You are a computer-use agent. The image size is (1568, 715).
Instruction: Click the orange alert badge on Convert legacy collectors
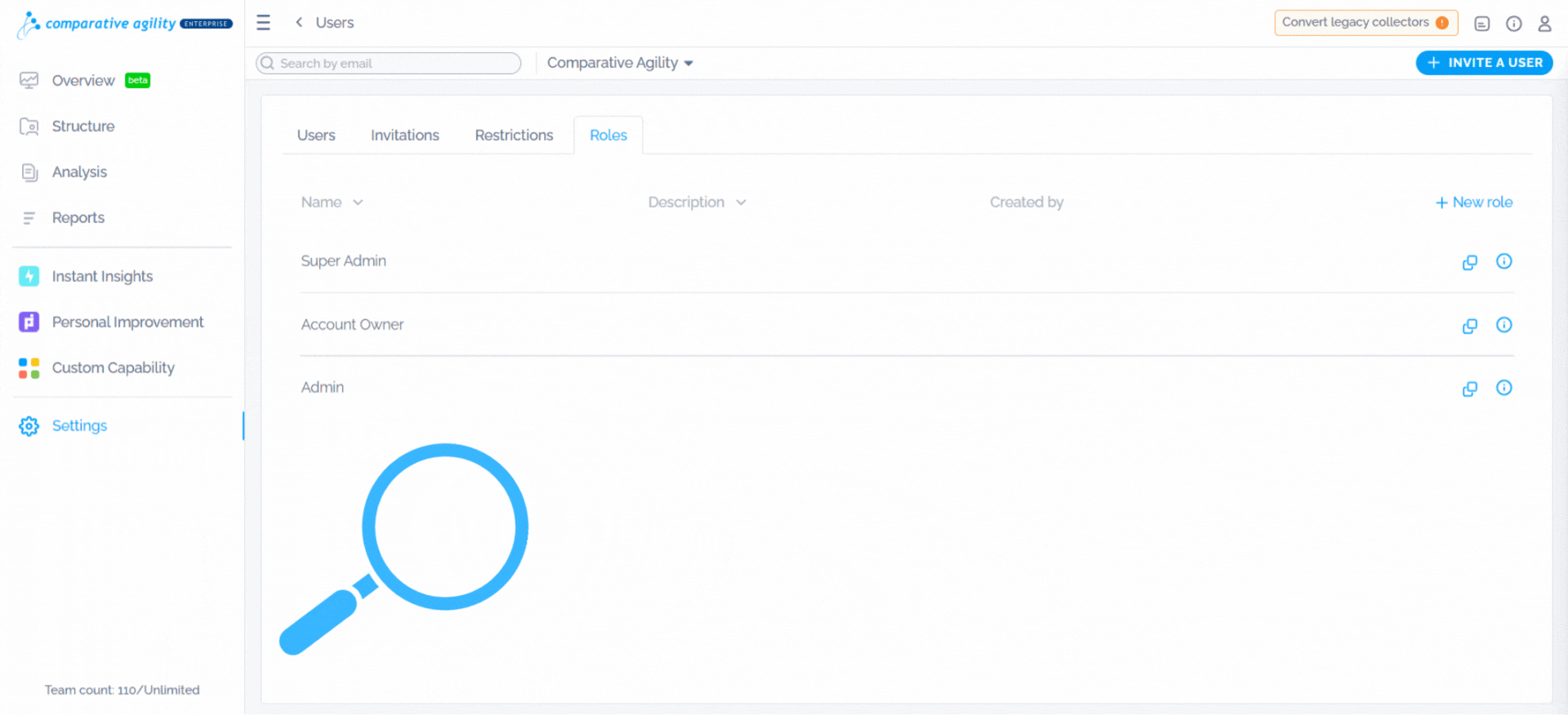(1442, 23)
